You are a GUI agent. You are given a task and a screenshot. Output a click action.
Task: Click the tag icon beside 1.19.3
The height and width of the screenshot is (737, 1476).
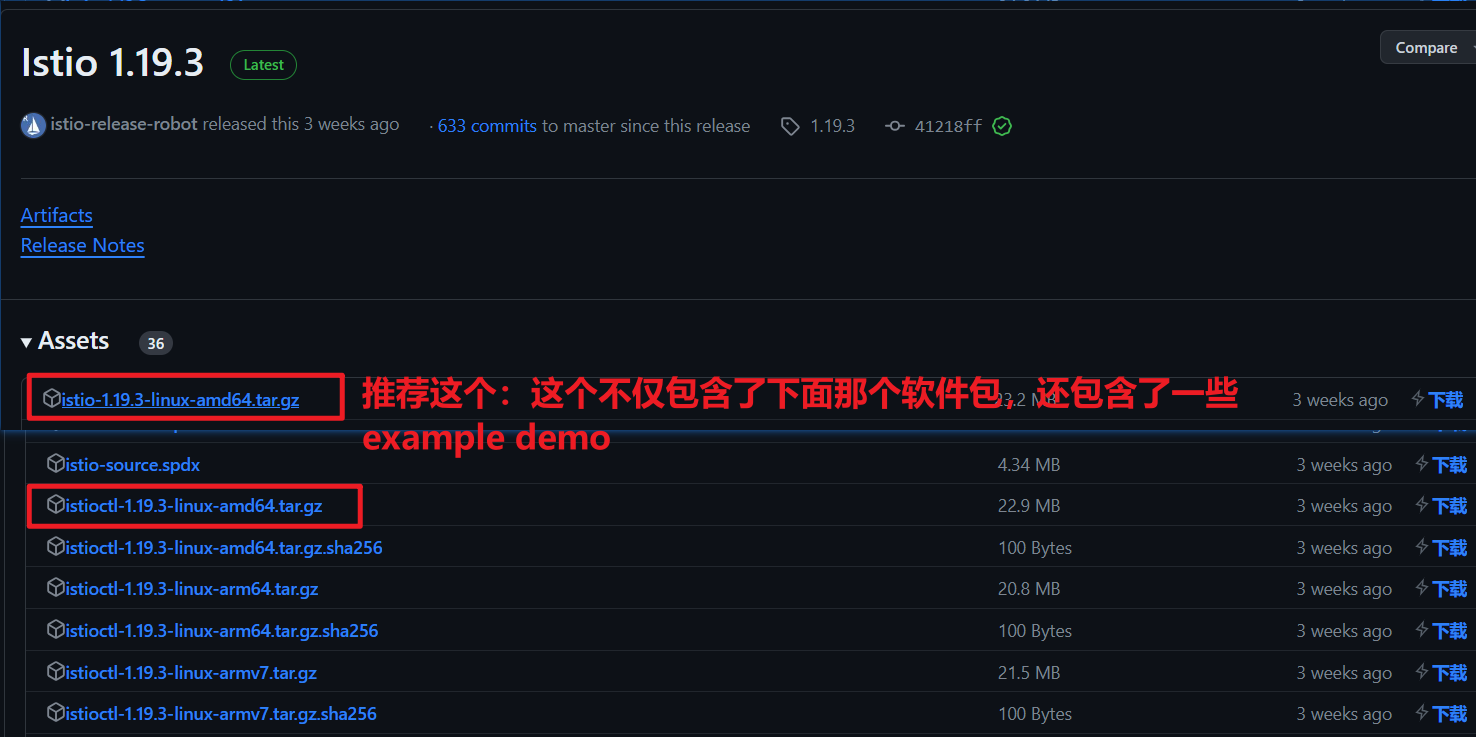(x=790, y=126)
